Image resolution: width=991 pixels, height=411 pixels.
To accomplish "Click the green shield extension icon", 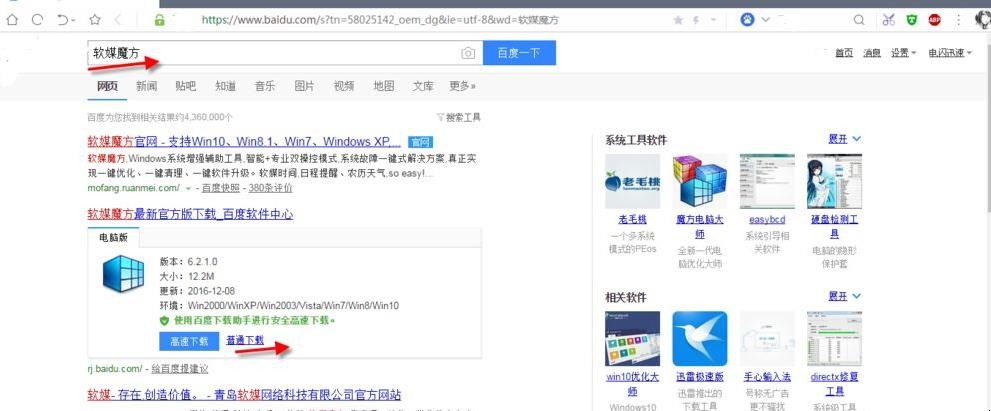I will pyautogui.click(x=911, y=20).
